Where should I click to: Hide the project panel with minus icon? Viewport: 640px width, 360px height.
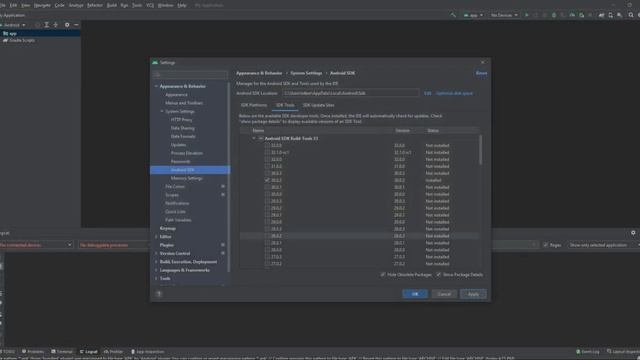[76, 25]
